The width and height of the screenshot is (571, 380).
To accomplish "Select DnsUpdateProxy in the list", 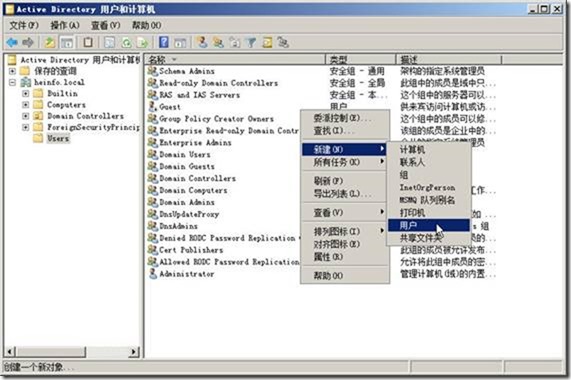I will (x=189, y=214).
